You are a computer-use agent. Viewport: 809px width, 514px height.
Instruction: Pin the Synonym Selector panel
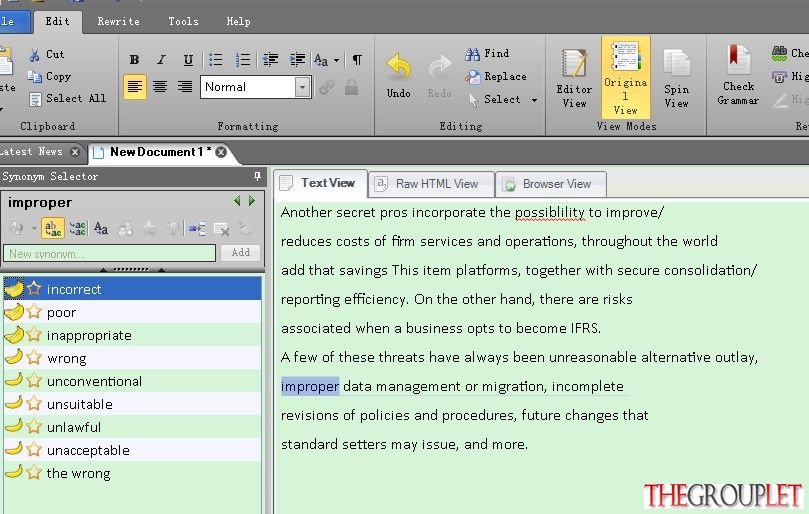pos(257,176)
